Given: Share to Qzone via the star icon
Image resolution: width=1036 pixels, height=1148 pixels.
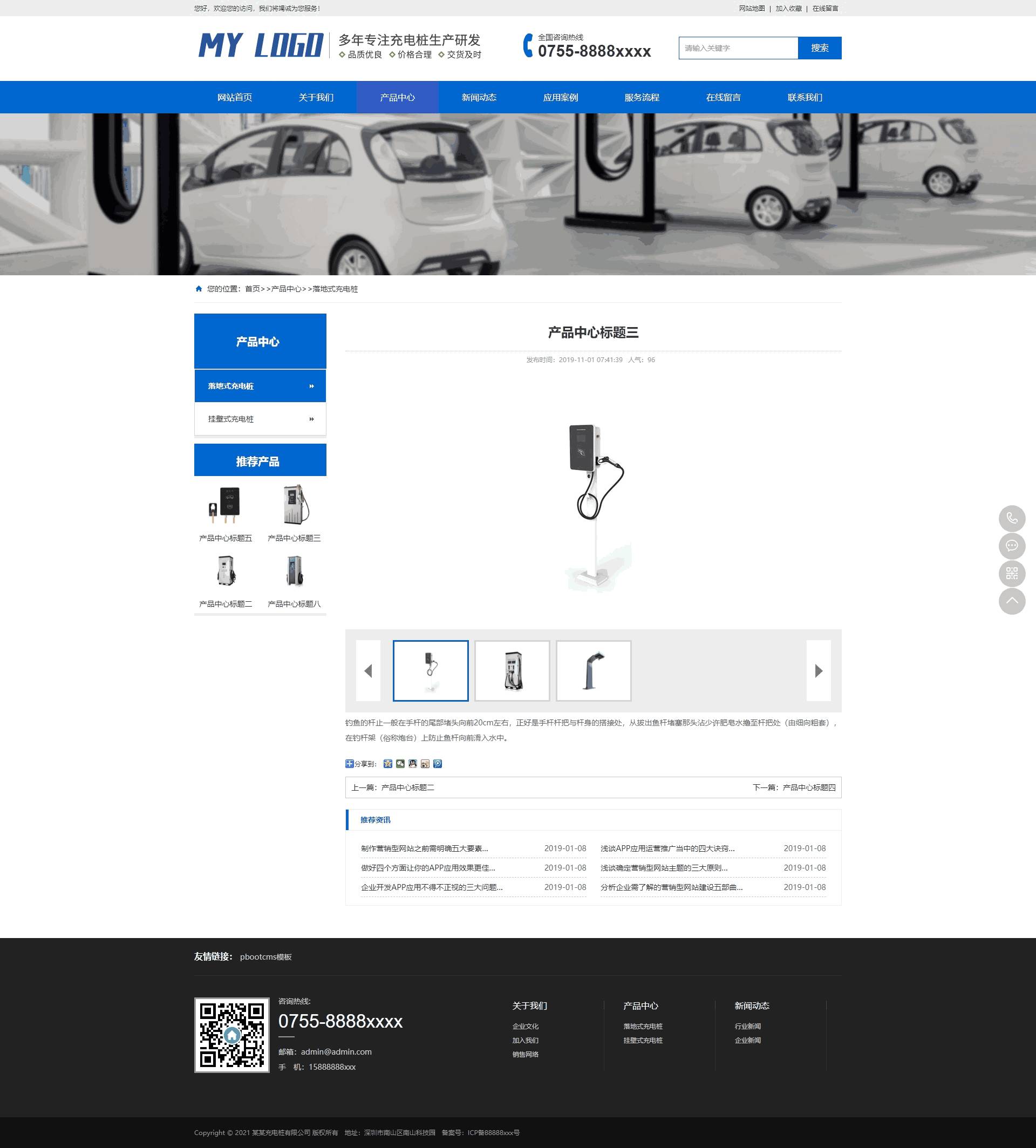Looking at the screenshot, I should (x=387, y=764).
